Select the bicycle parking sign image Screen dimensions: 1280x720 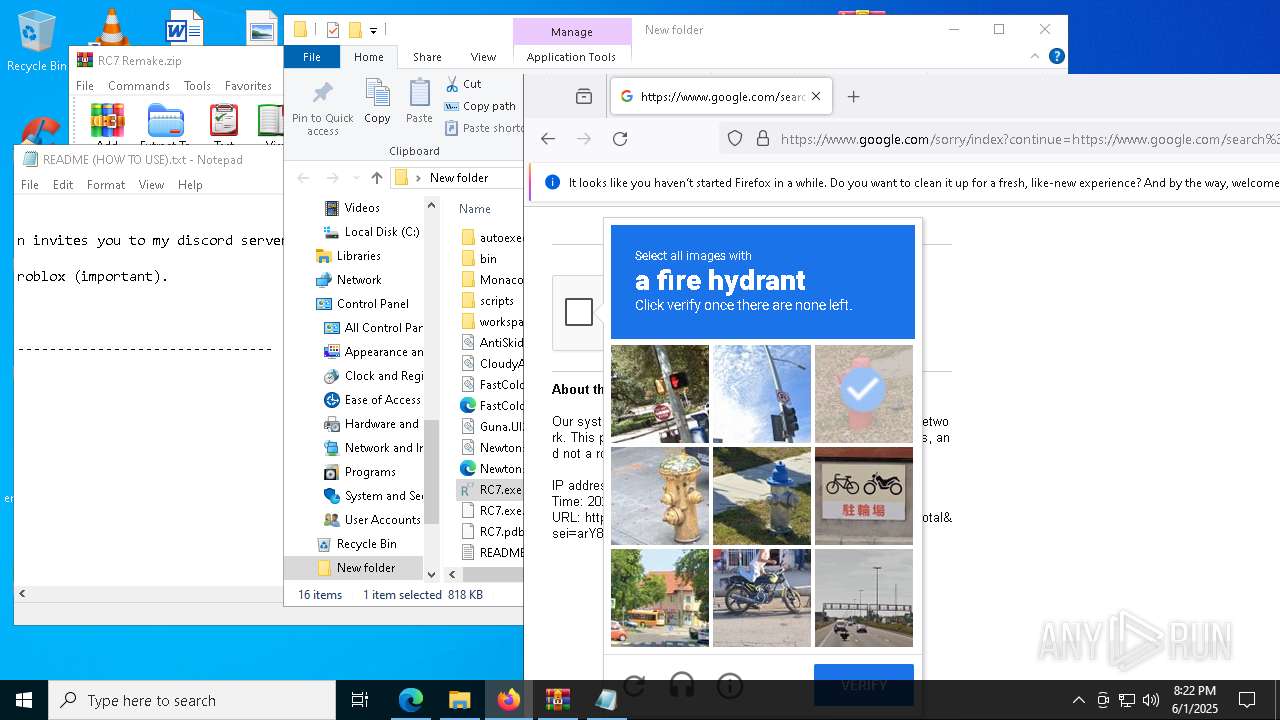[x=864, y=496]
